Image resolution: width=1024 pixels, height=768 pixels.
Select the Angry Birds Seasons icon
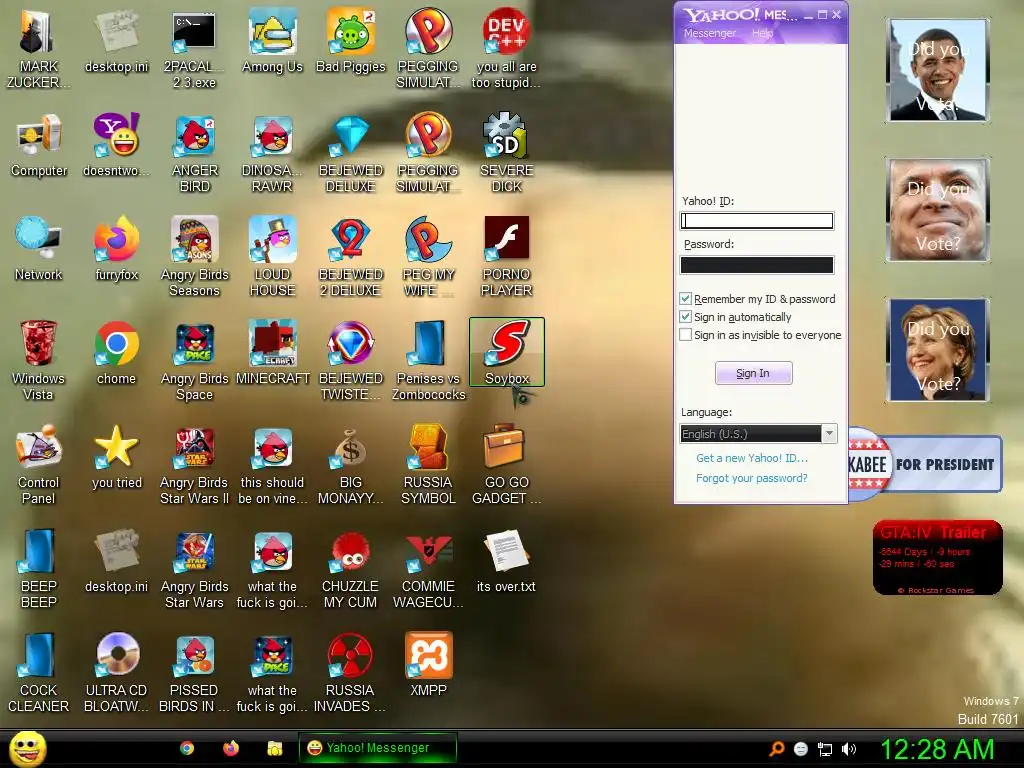194,257
